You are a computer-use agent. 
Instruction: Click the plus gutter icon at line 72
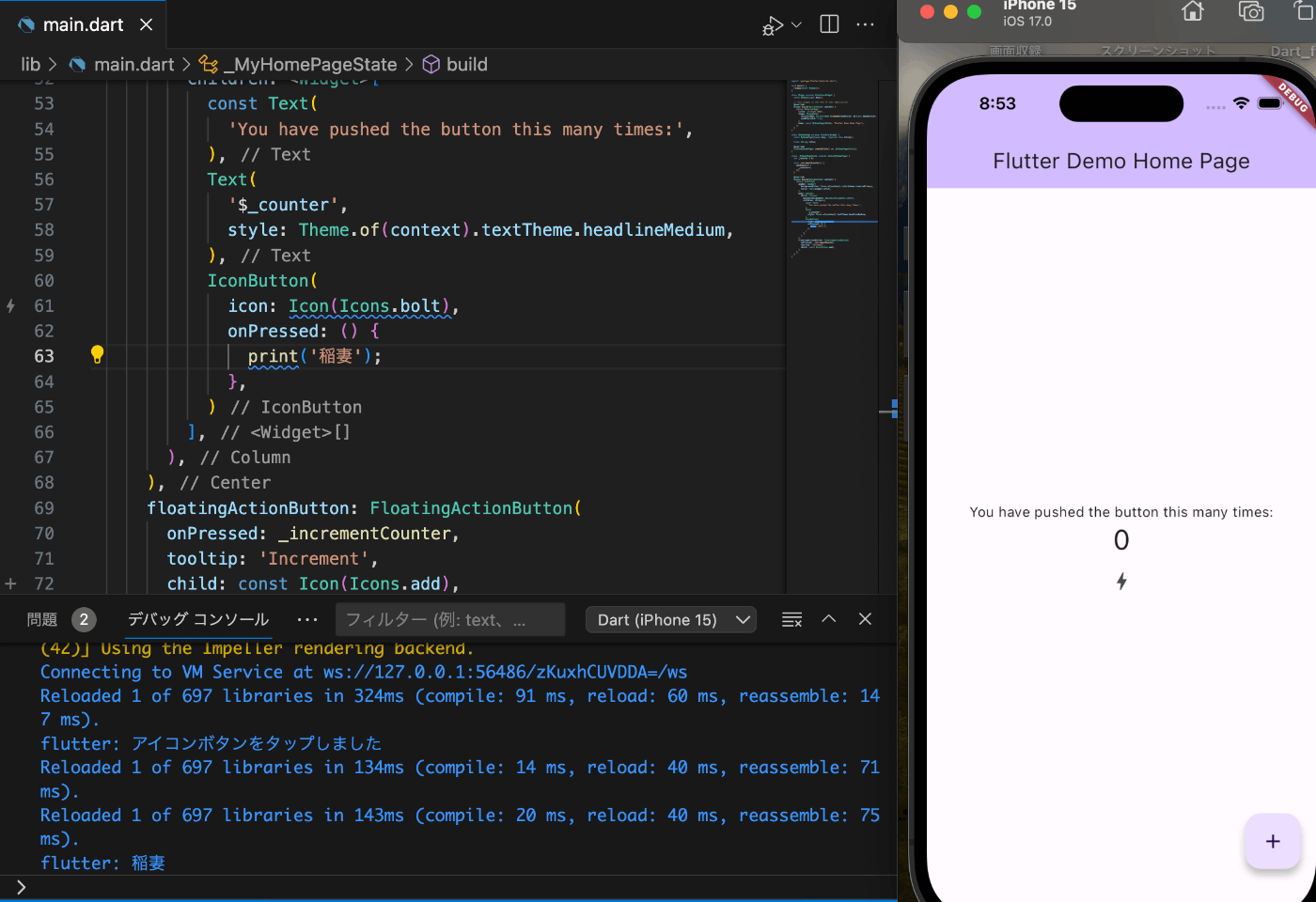coord(10,583)
